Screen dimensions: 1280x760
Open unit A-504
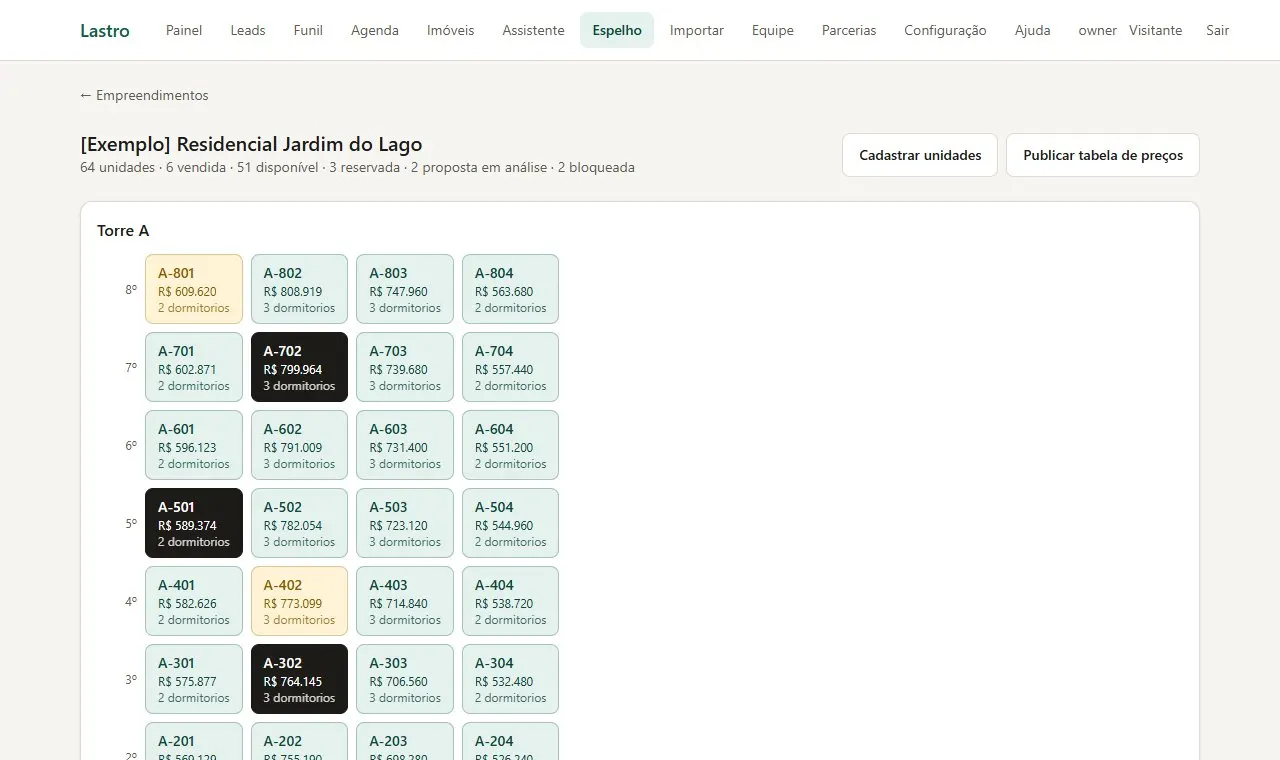(x=510, y=523)
